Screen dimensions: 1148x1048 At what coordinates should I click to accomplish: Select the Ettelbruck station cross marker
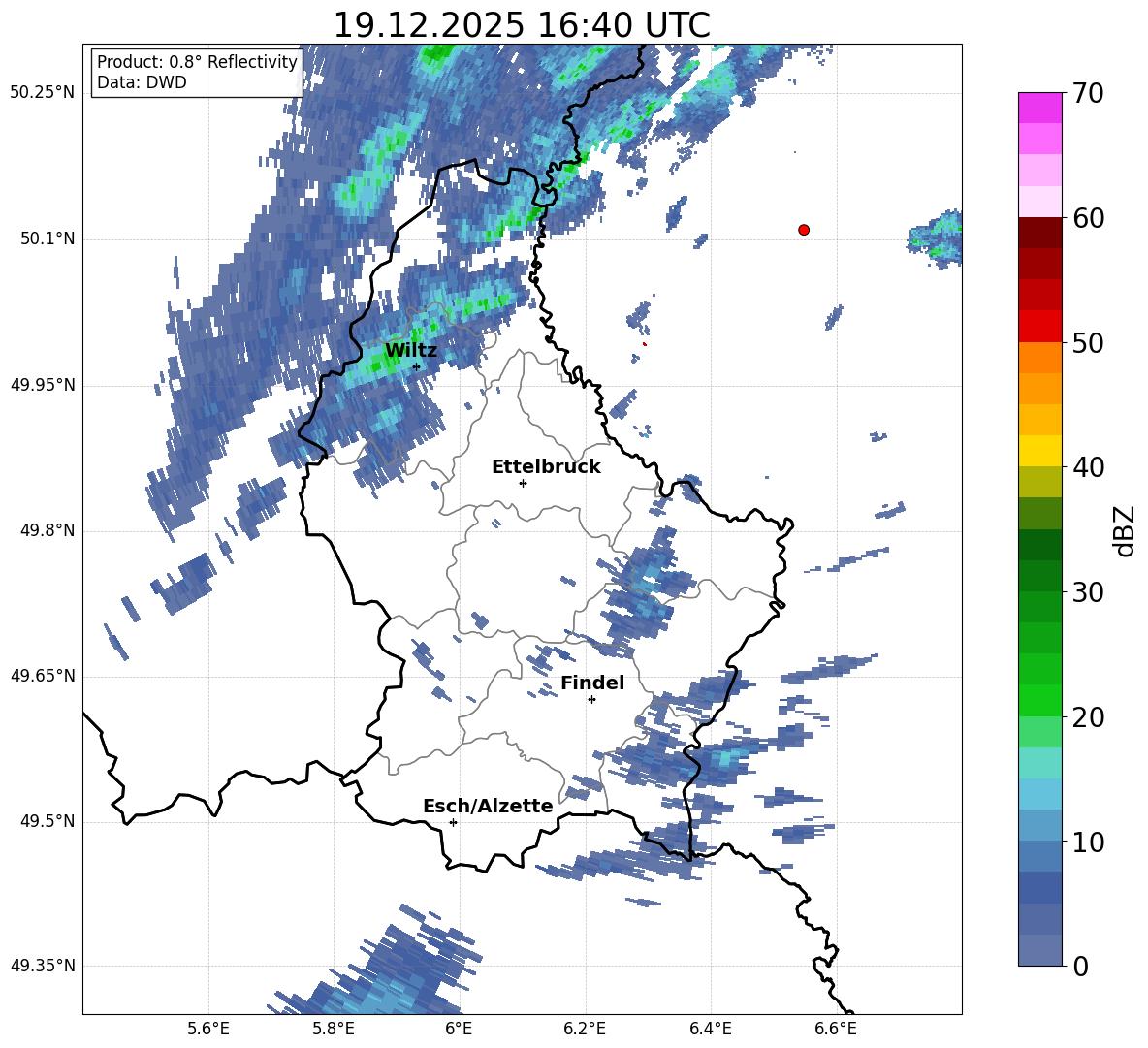523,483
